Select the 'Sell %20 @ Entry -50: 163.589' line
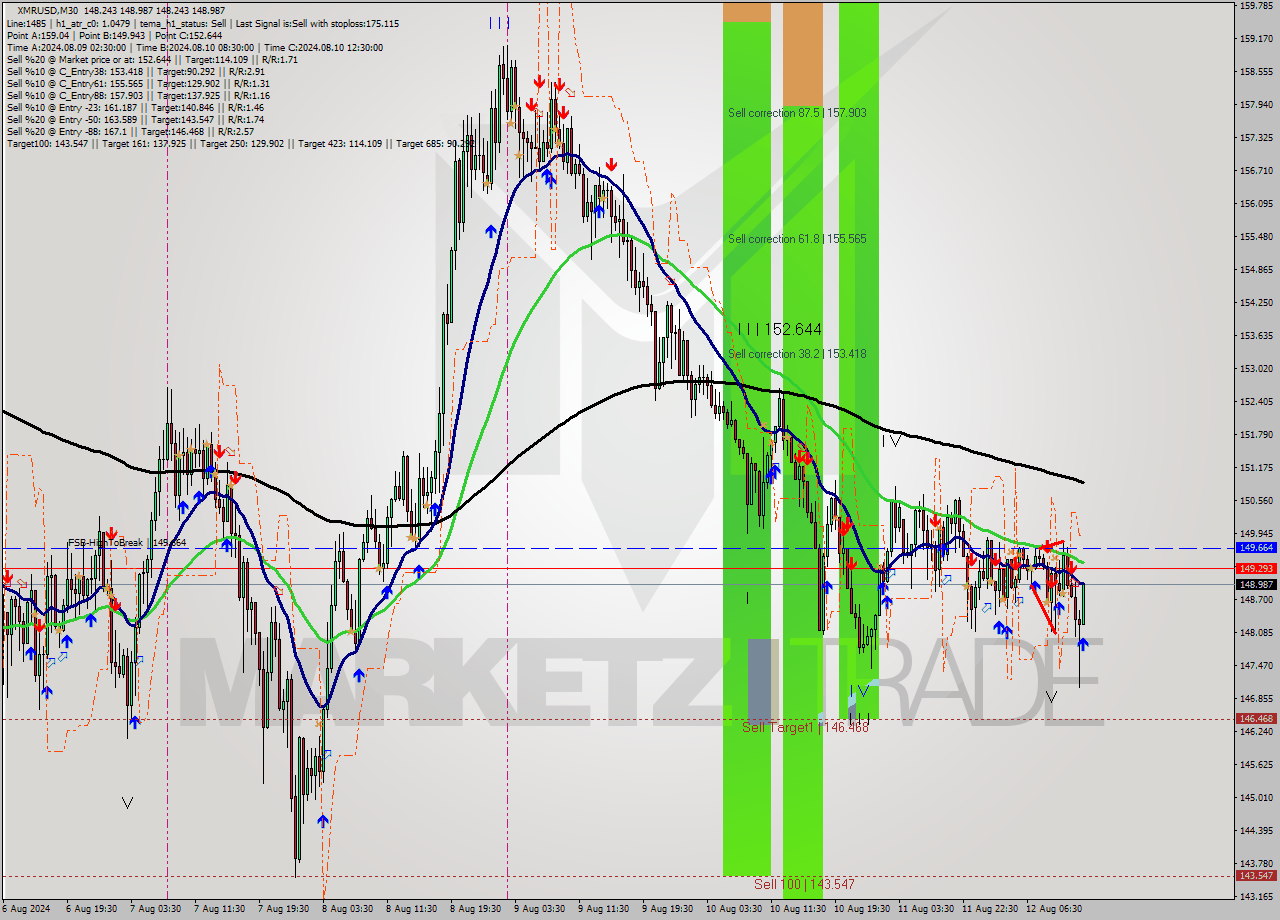This screenshot has height=920, width=1280. [135, 119]
